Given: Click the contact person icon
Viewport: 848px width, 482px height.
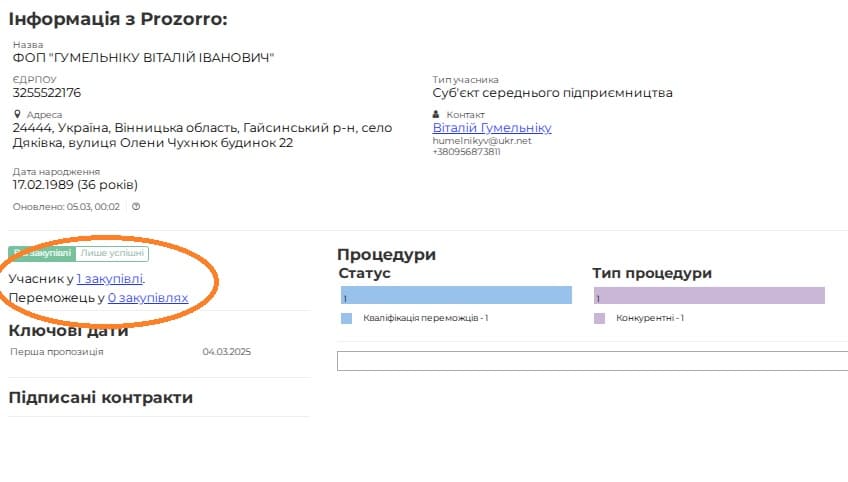Looking at the screenshot, I should [436, 114].
